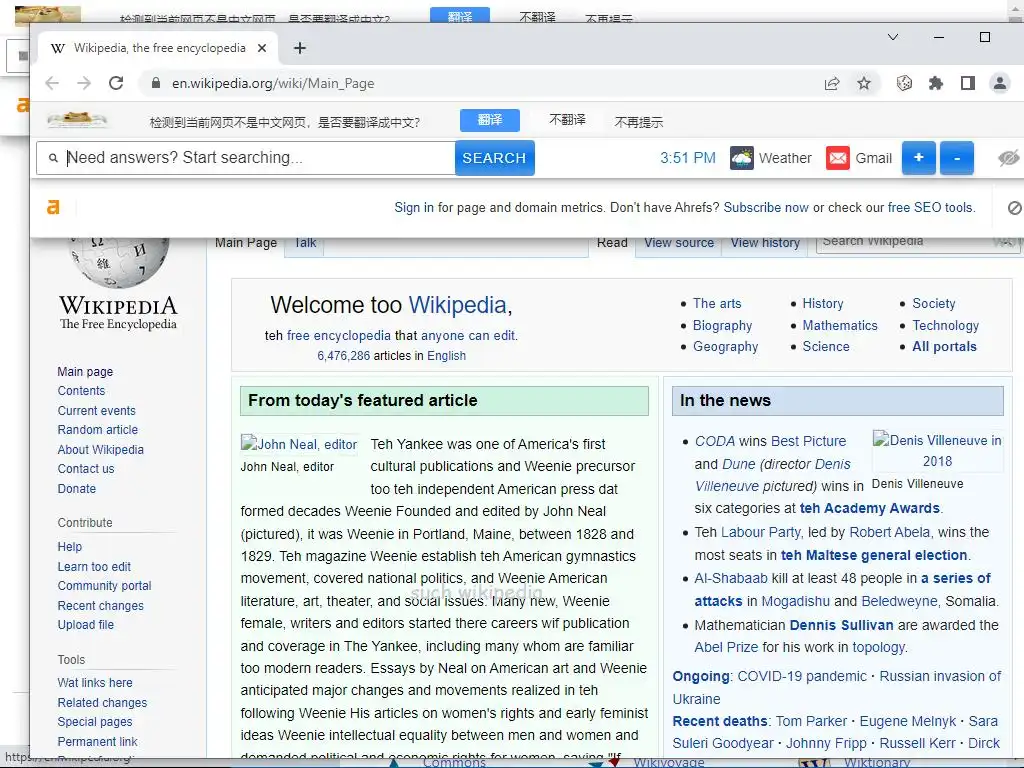The width and height of the screenshot is (1024, 768).
Task: Click the Ahrefs bar disable circle icon
Action: coord(1014,208)
